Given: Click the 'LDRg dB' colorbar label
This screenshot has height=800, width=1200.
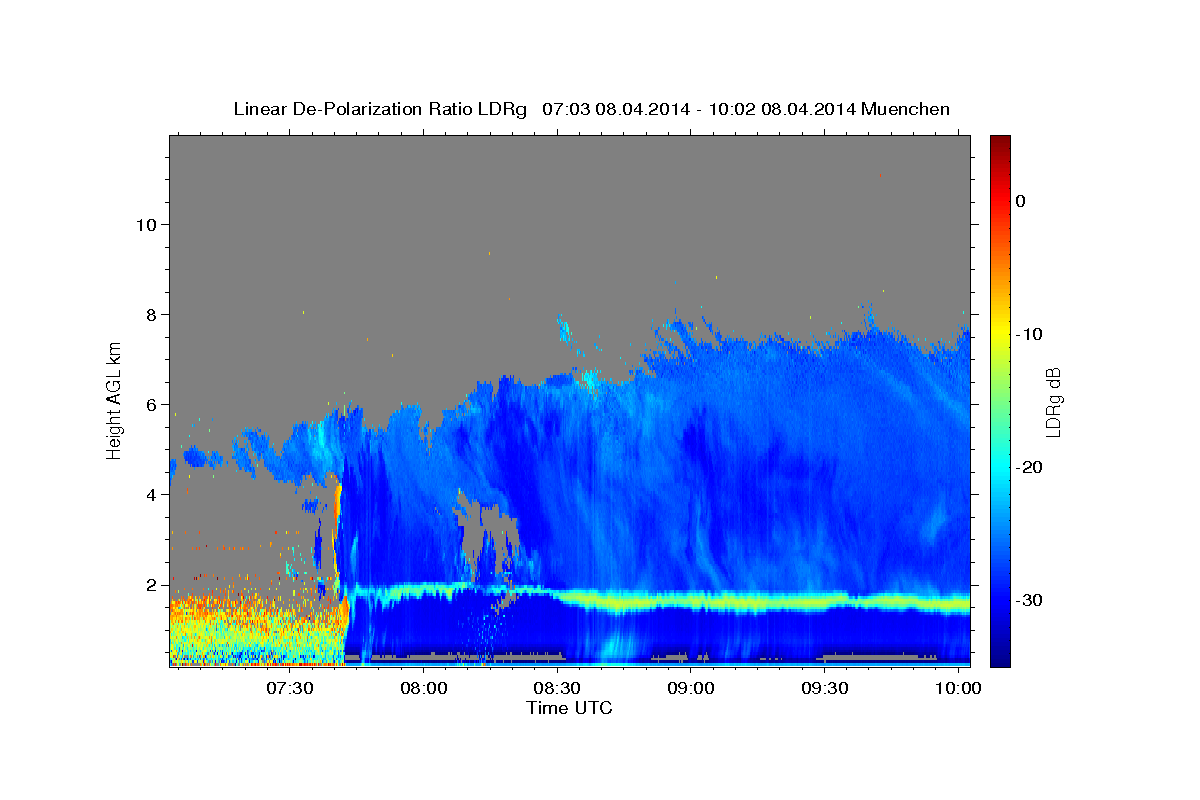Looking at the screenshot, I should click(x=1053, y=402).
